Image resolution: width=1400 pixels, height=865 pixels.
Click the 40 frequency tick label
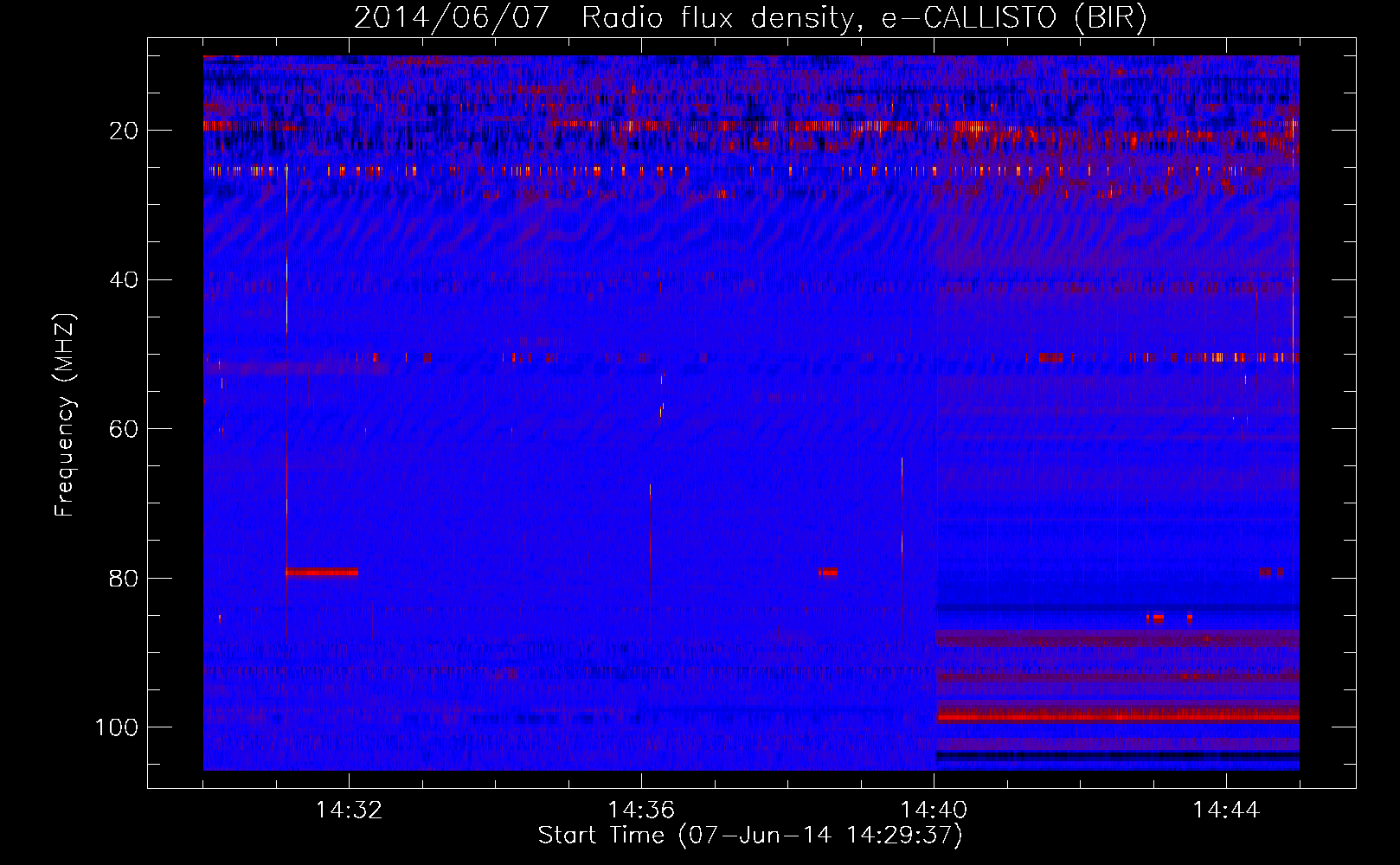(x=124, y=280)
